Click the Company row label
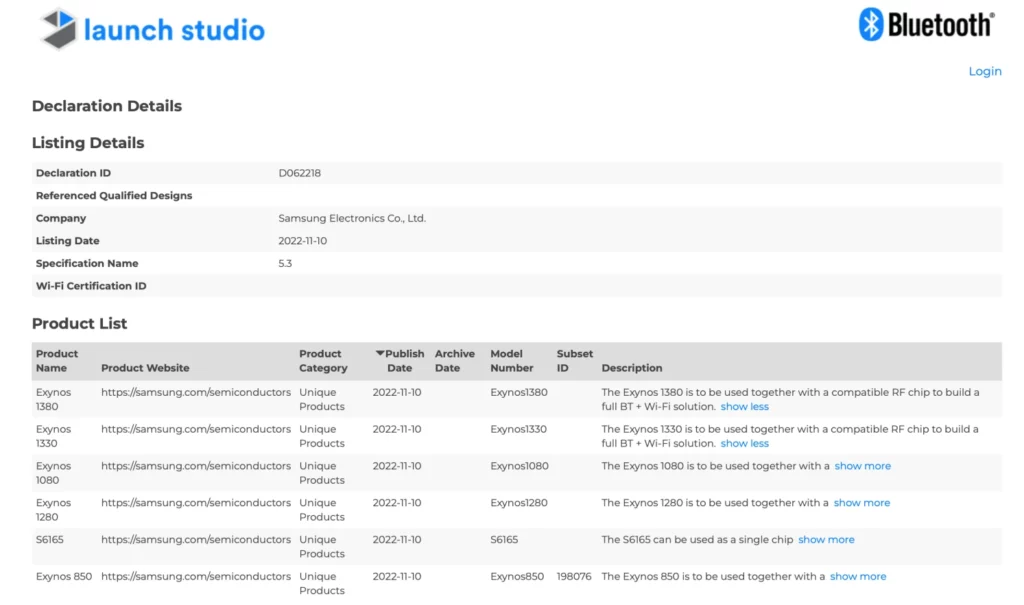Image resolution: width=1024 pixels, height=605 pixels. click(61, 218)
